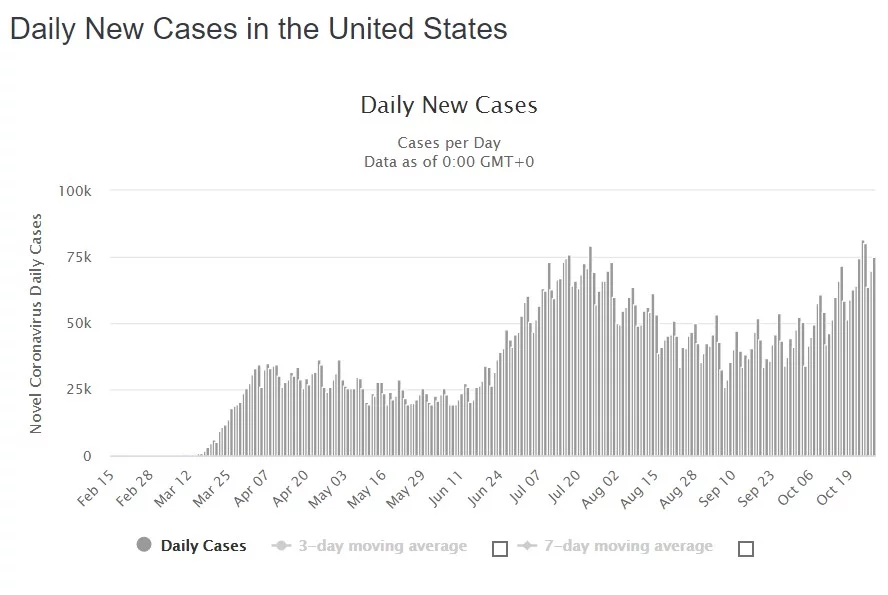This screenshot has height=595, width=888.
Task: Click the 100k y-axis label
Action: (76, 190)
